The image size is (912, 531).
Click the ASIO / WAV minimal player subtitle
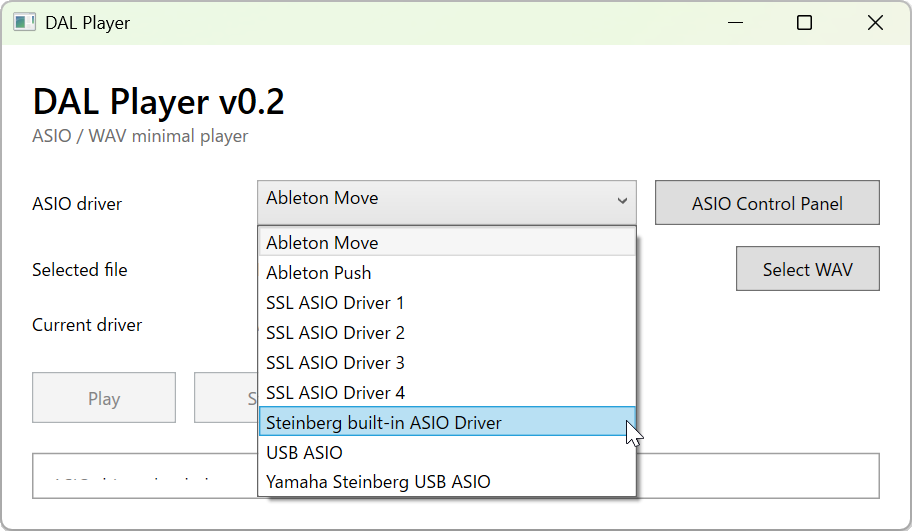pyautogui.click(x=140, y=136)
